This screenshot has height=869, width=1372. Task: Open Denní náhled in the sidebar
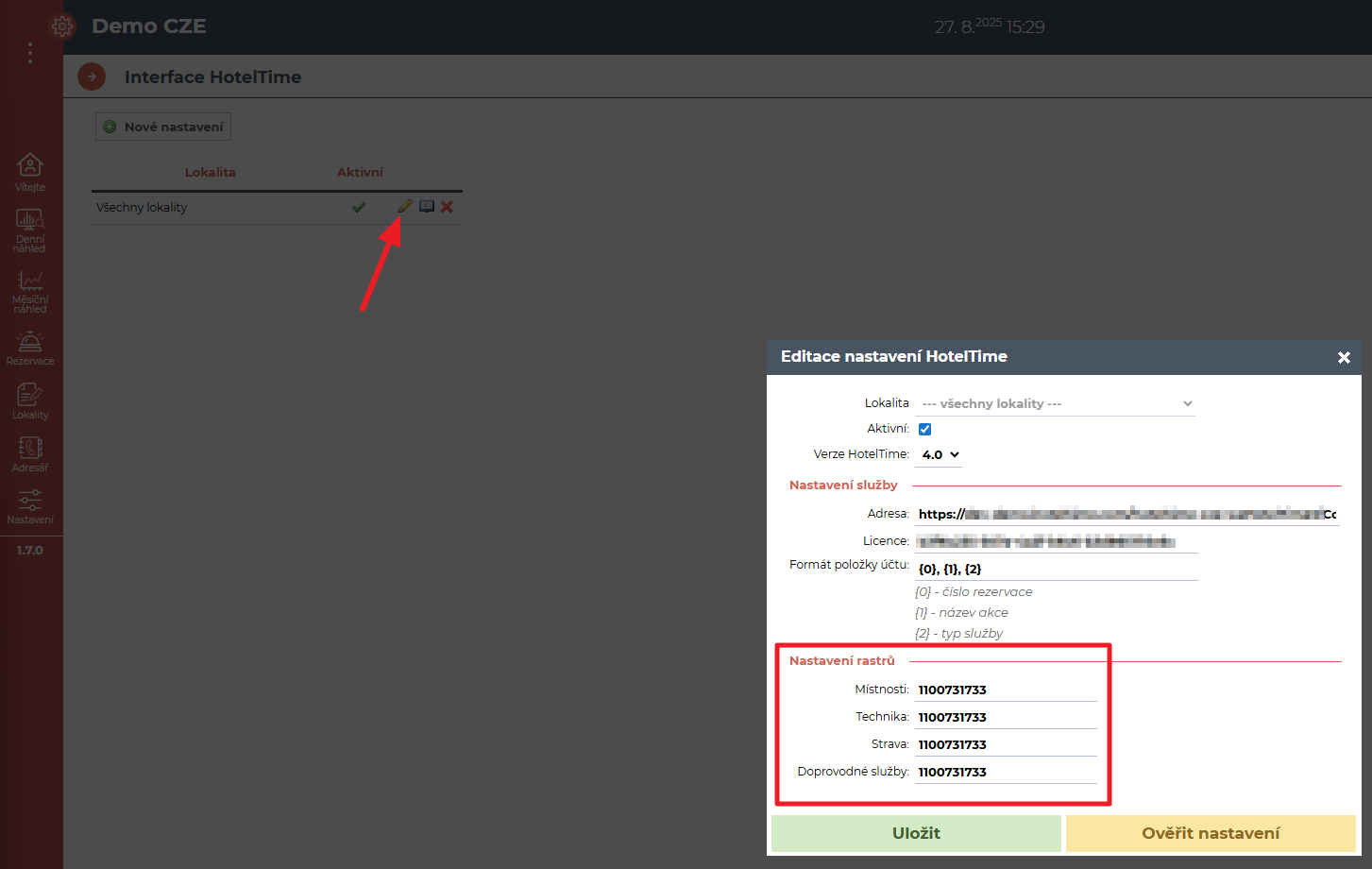30,230
